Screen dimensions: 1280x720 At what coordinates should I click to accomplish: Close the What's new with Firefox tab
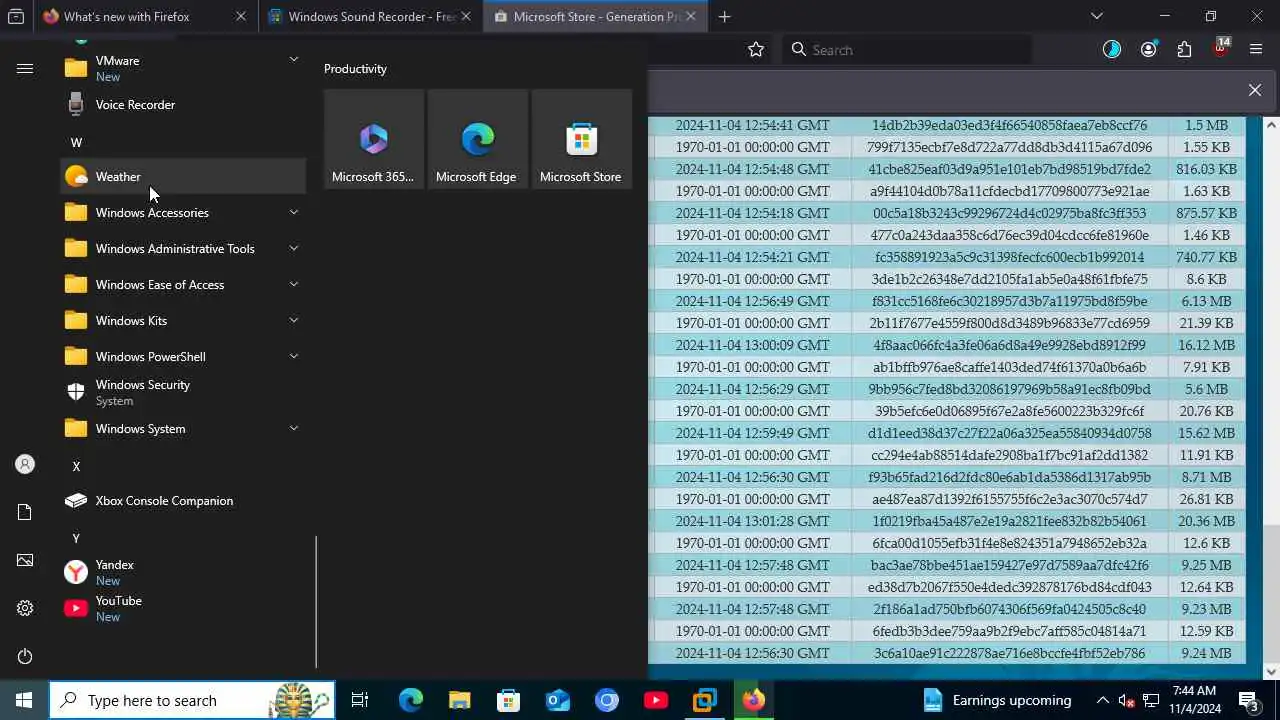(240, 17)
